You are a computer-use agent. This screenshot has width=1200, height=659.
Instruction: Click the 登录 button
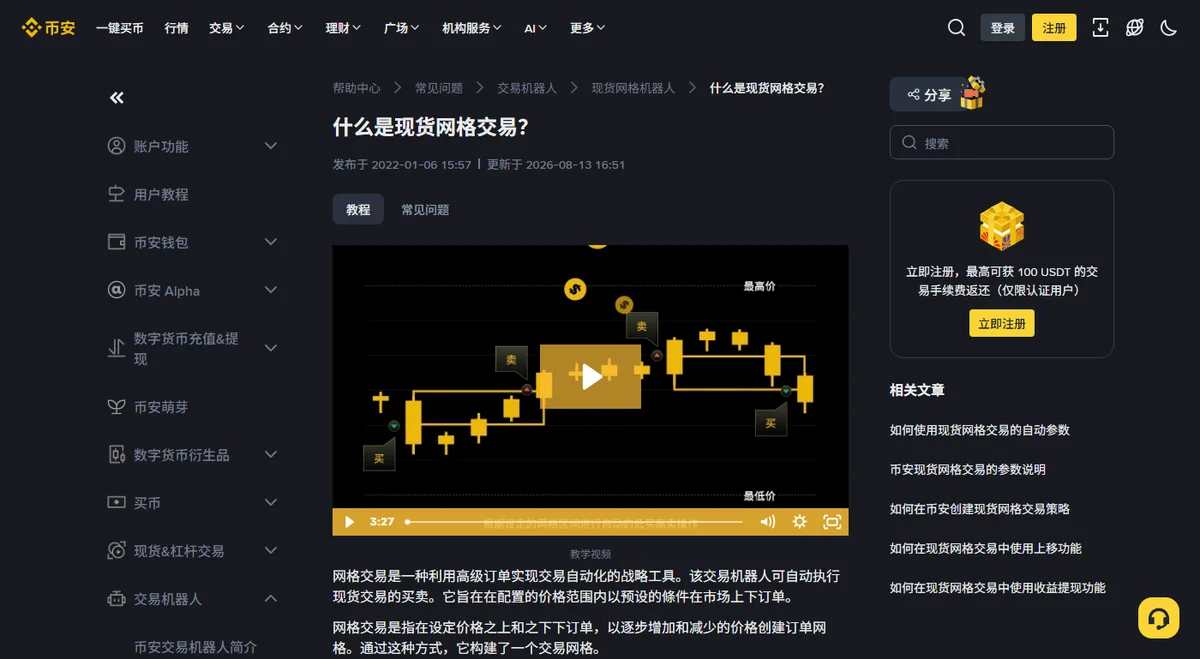click(x=1003, y=28)
